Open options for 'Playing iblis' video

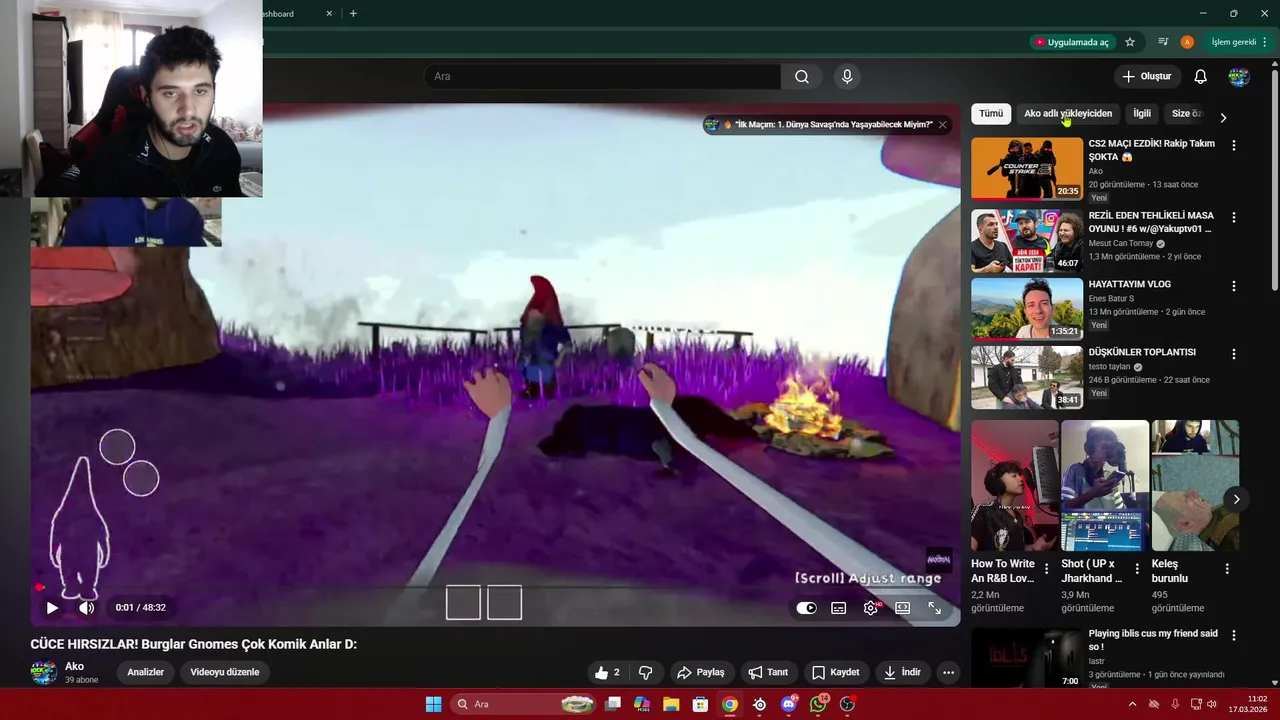(1234, 635)
